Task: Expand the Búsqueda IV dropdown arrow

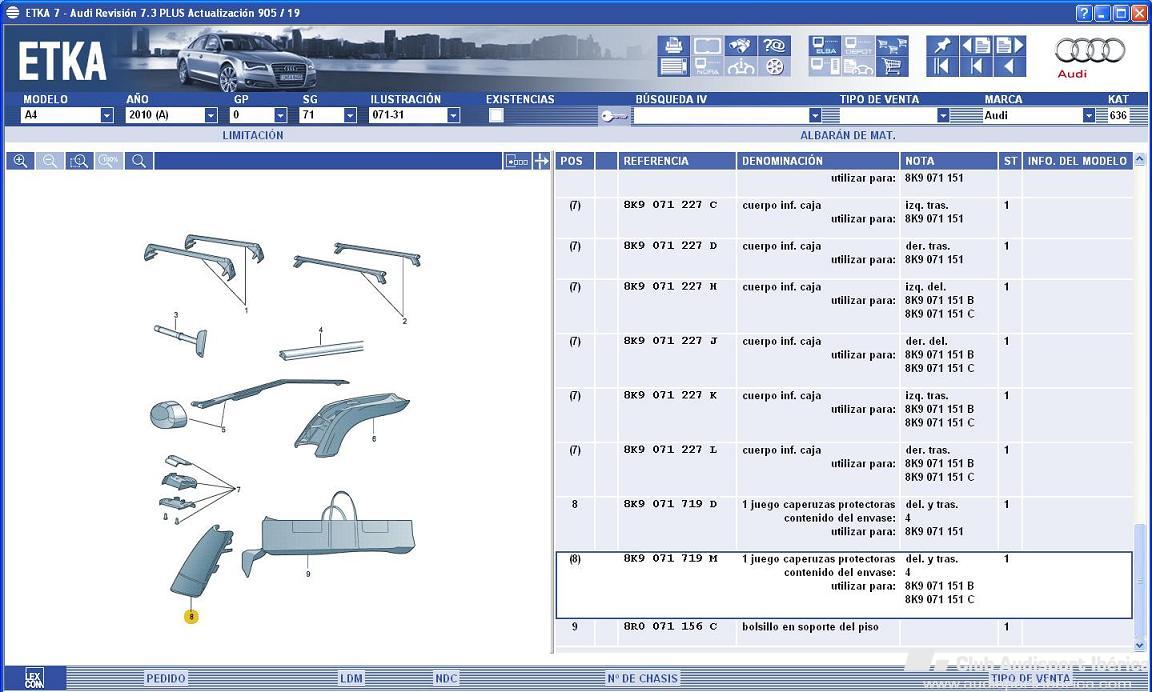Action: click(x=815, y=115)
